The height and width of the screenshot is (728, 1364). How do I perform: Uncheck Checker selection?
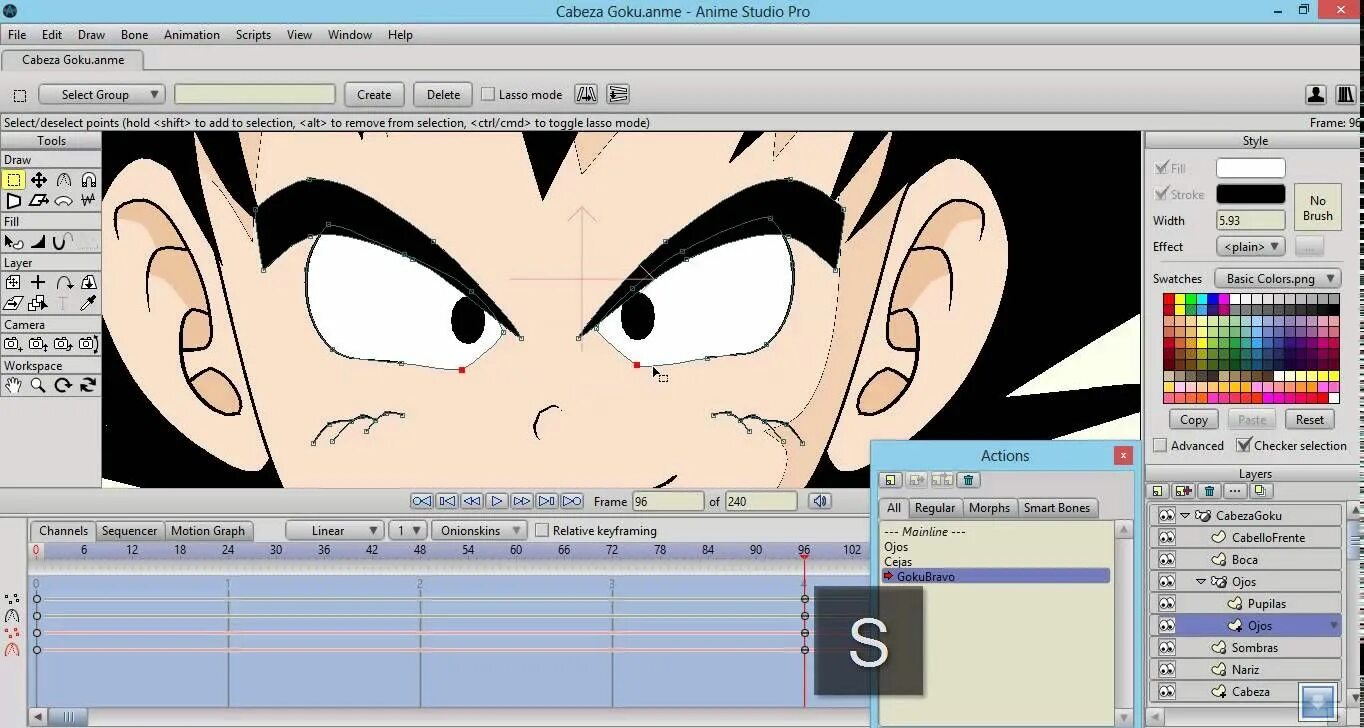coord(1243,445)
